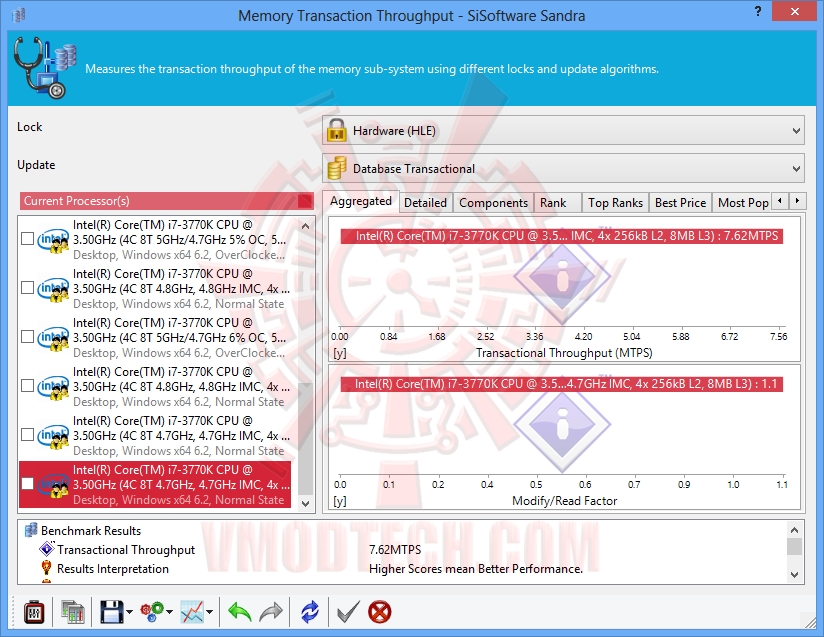Click the 7.62MTPS value in results
This screenshot has width=824, height=637.
(x=395, y=550)
